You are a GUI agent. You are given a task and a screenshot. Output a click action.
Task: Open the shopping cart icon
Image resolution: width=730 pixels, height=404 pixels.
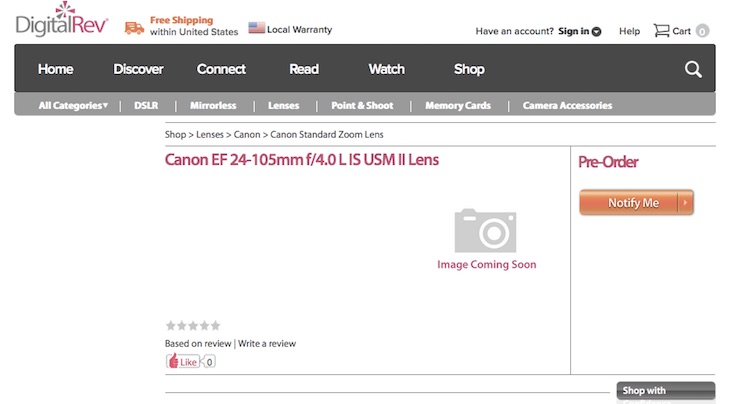tap(661, 30)
